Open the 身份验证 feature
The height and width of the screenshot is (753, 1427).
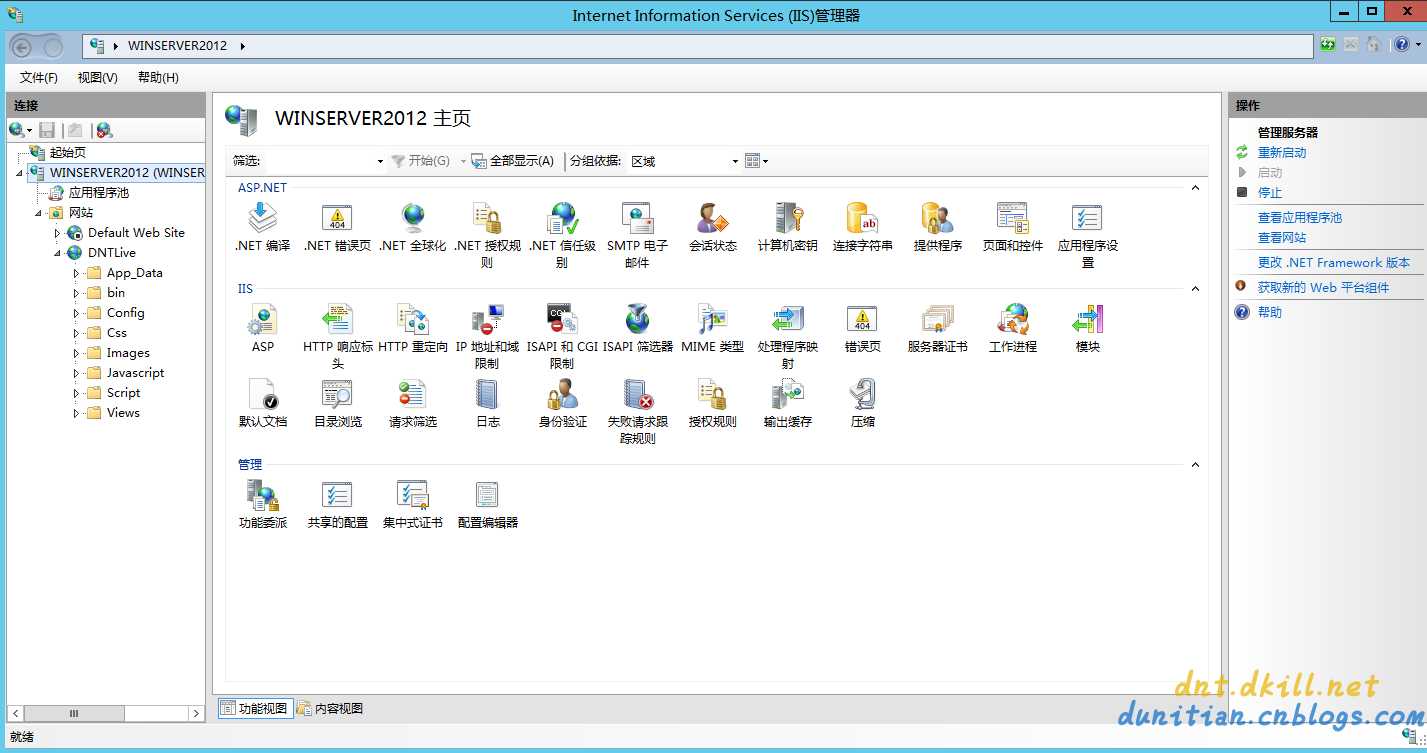562,403
